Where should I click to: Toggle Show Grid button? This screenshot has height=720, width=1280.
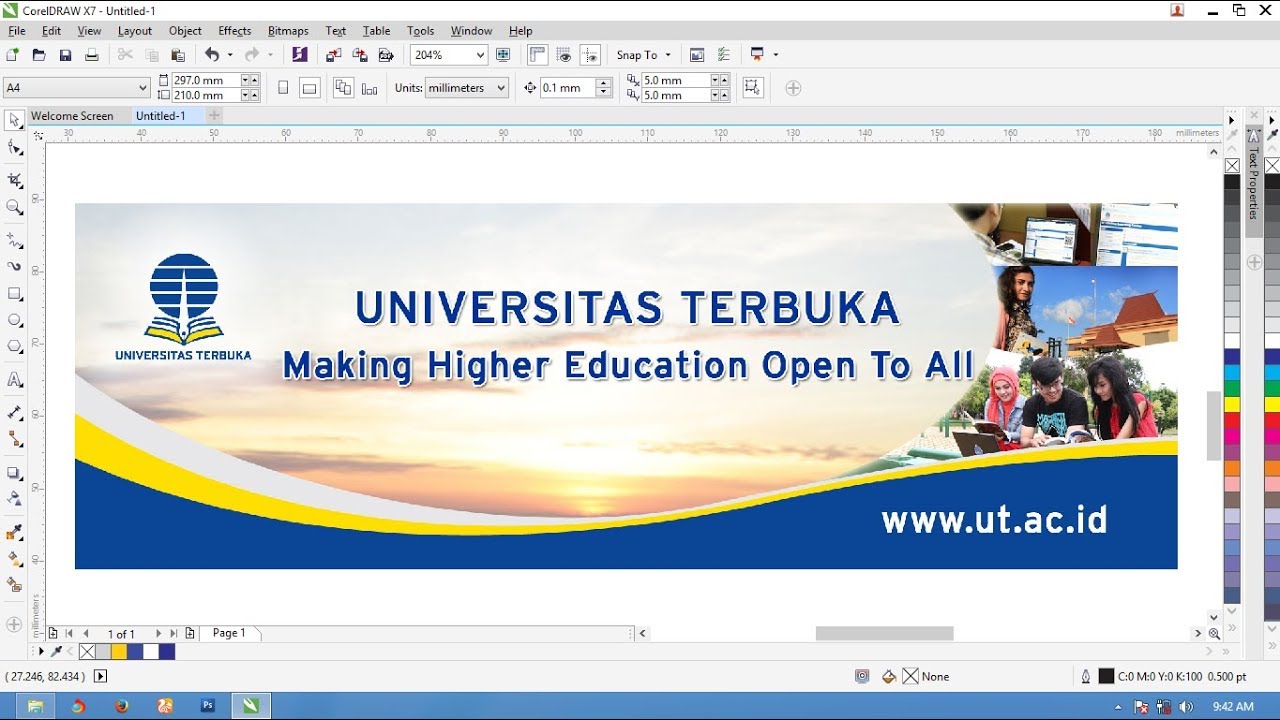pyautogui.click(x=564, y=55)
